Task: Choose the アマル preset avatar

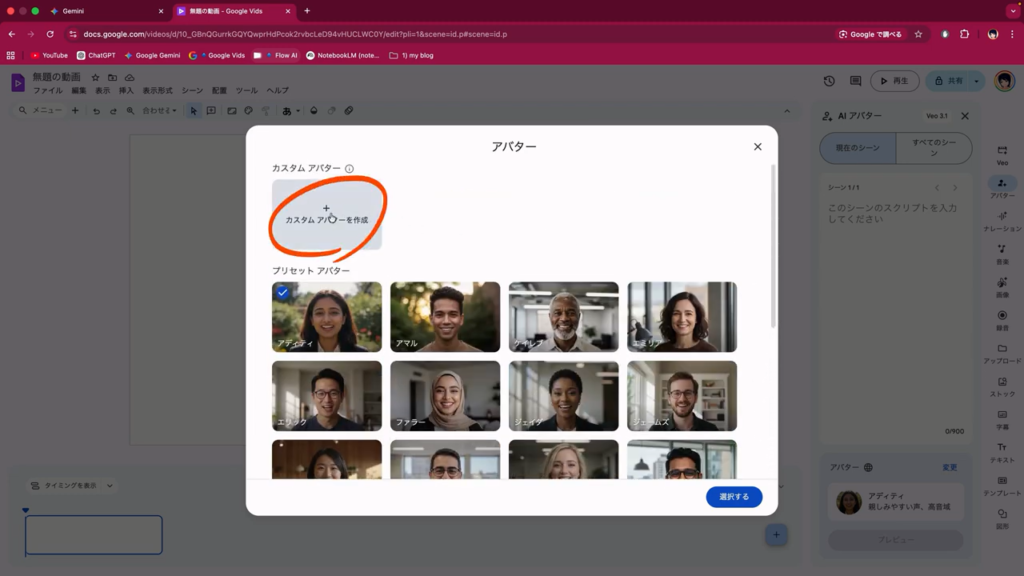Action: (445, 316)
